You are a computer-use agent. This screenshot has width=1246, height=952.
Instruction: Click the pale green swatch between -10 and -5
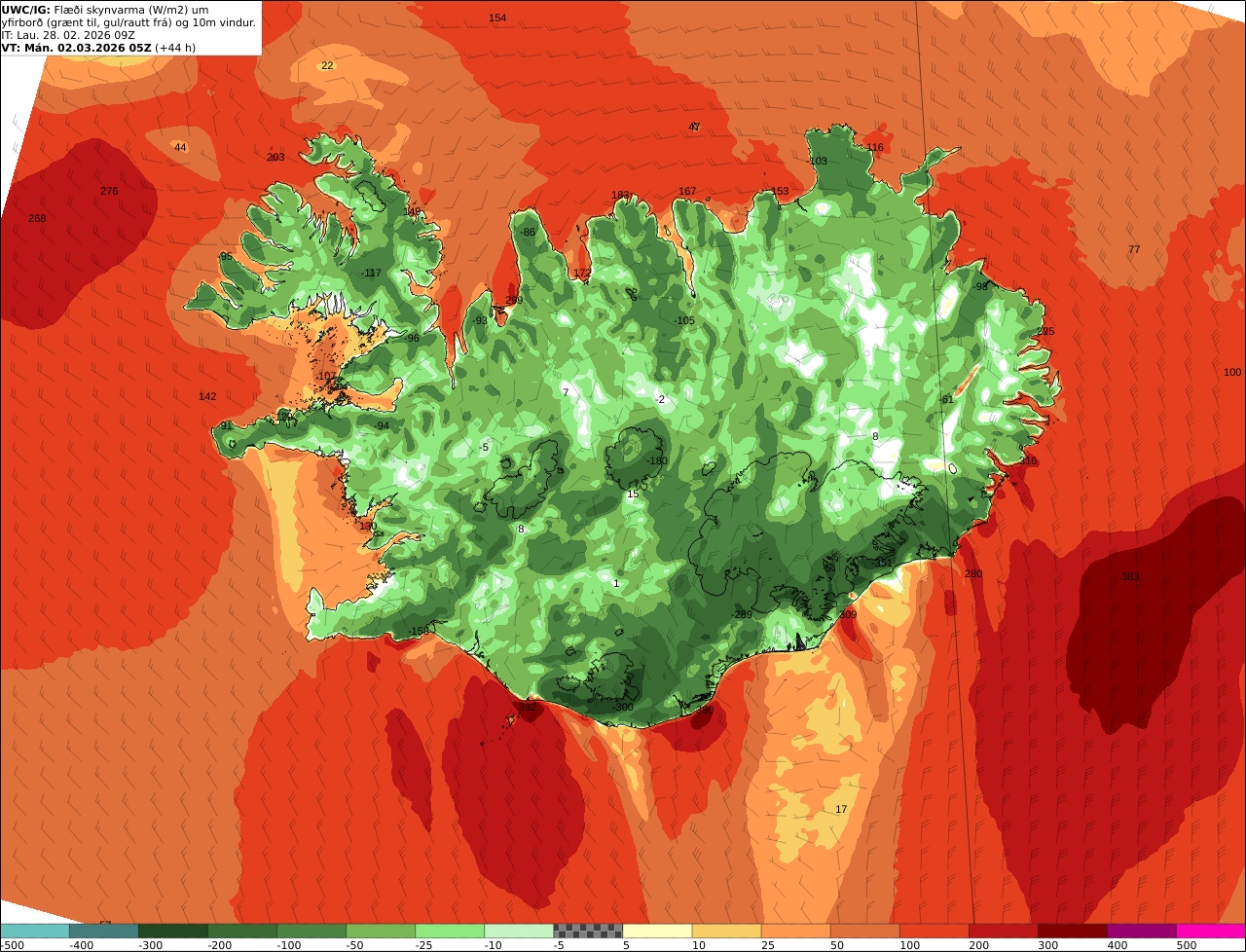coord(519,931)
